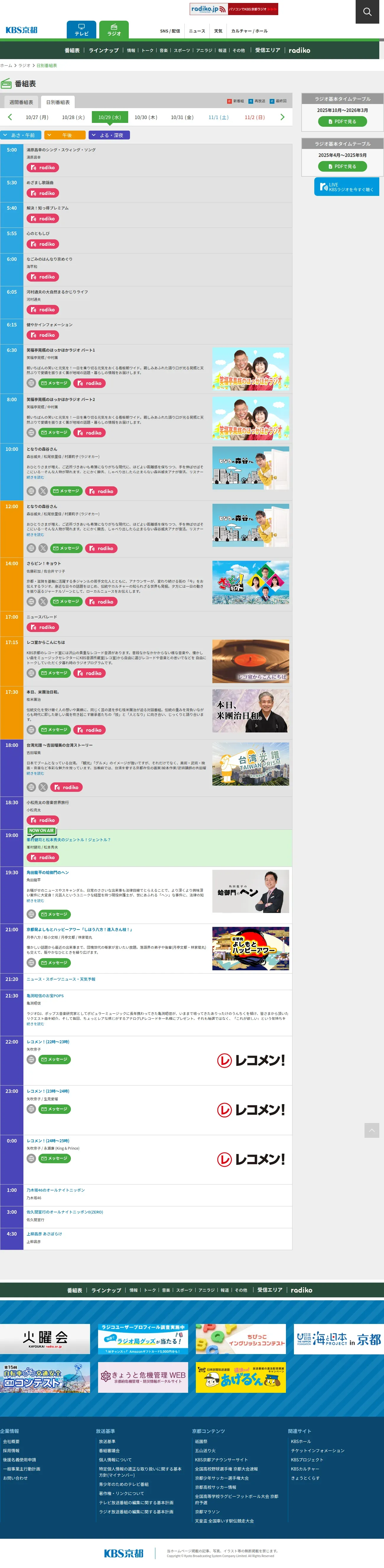
Task: Send message to よしもとハッピーアワー
Action: [54, 963]
